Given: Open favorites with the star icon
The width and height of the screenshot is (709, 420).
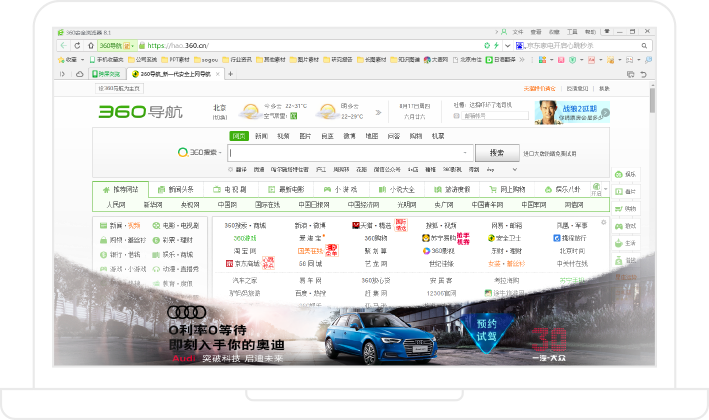Looking at the screenshot, I should click(61, 59).
